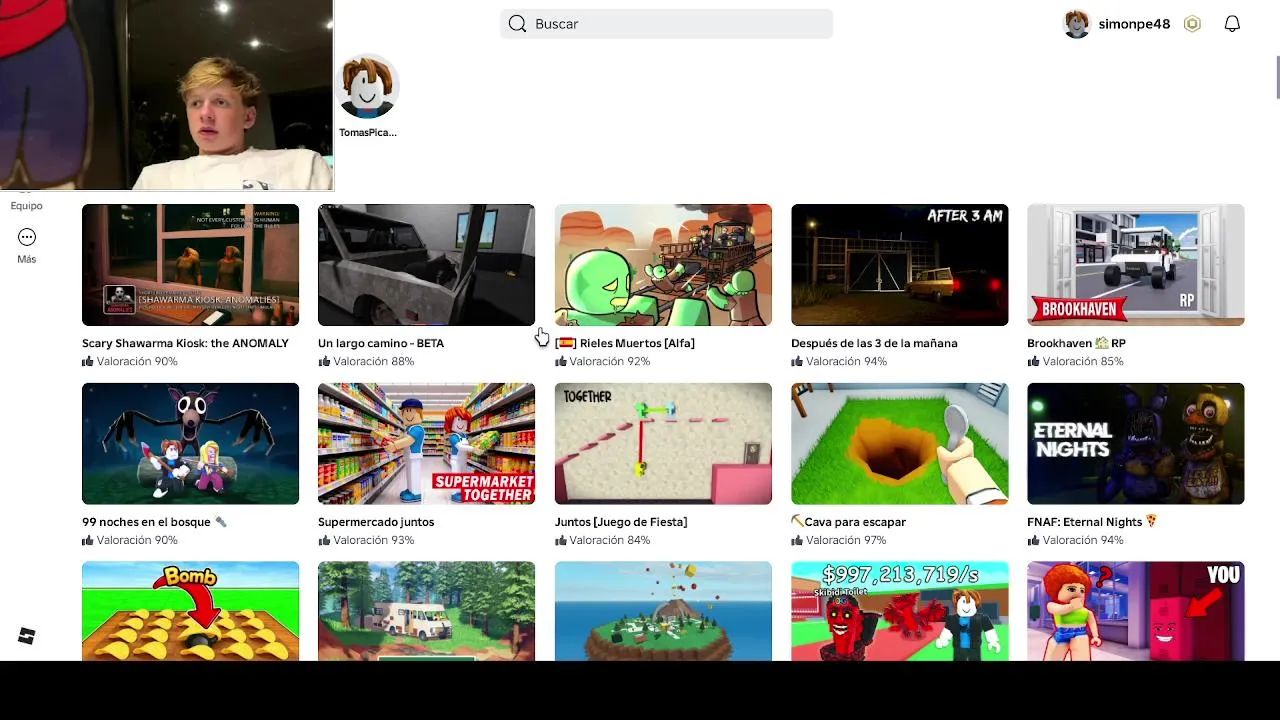Click Valoración 85% under Brookhaven

pyautogui.click(x=1083, y=361)
